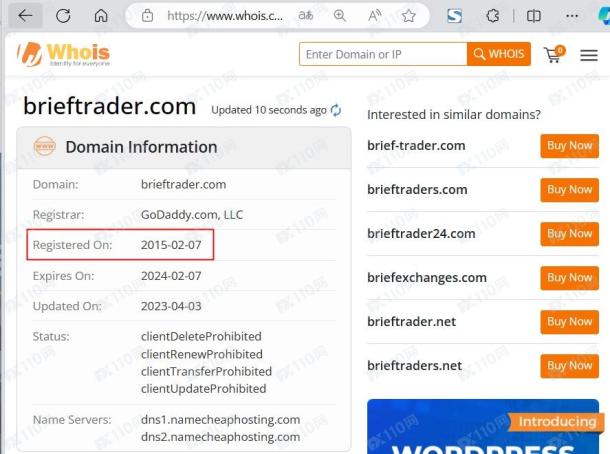Click the brieftrader.com page heading
Image resolution: width=610 pixels, height=454 pixels.
coord(109,106)
